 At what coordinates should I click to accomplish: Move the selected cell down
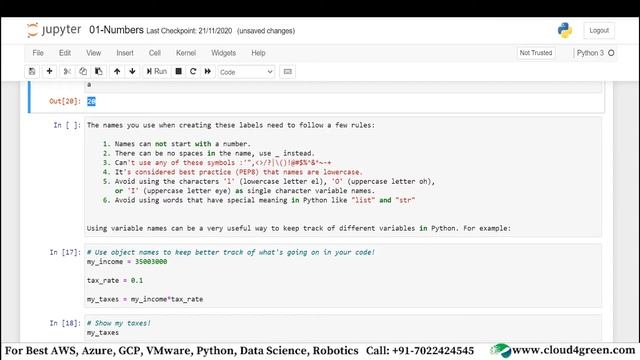pyautogui.click(x=132, y=71)
